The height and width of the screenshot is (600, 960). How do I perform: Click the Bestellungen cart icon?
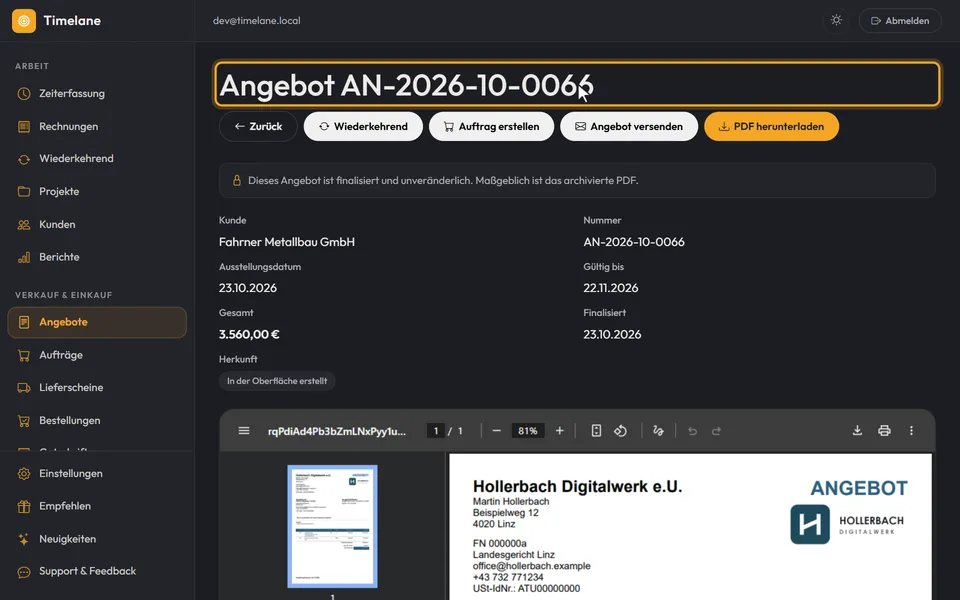pyautogui.click(x=24, y=421)
